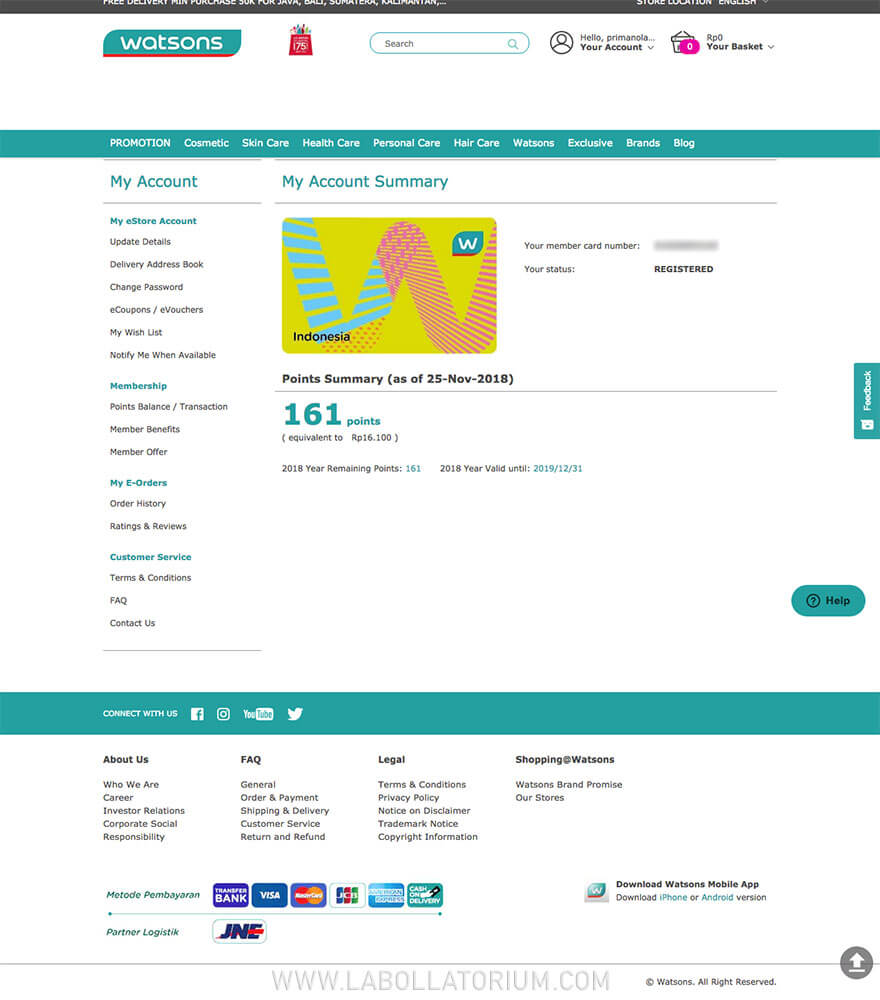Image resolution: width=880 pixels, height=1000 pixels.
Task: Select Change Password link
Action: [146, 287]
